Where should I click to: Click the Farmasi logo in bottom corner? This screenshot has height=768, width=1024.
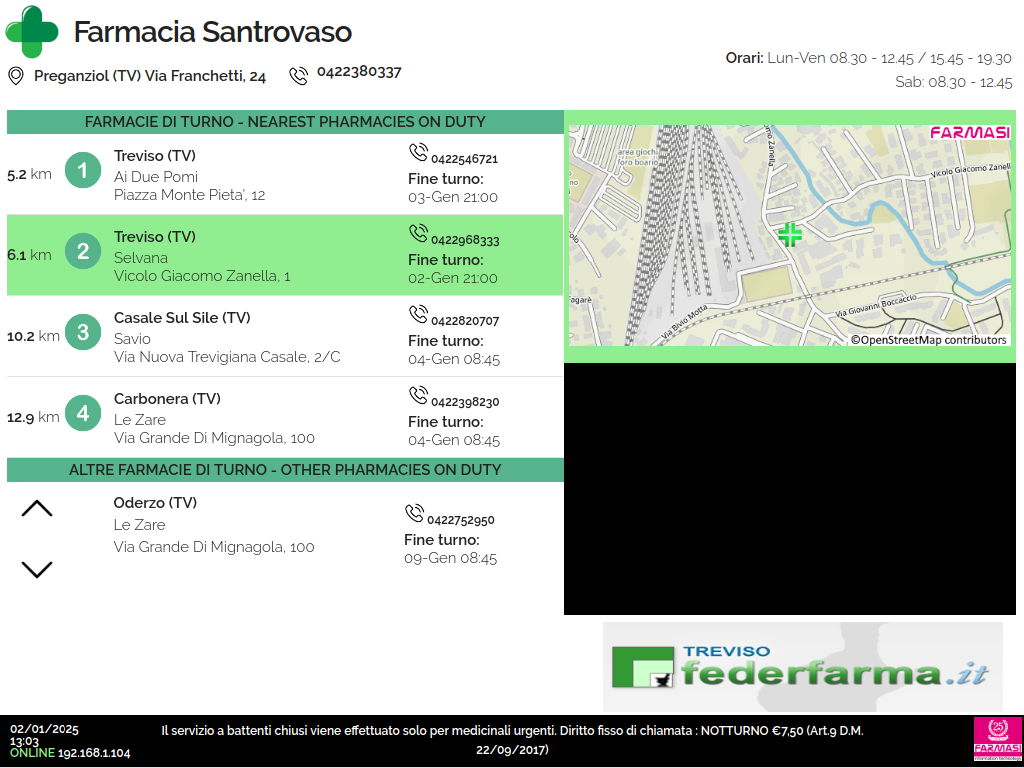coord(997,741)
